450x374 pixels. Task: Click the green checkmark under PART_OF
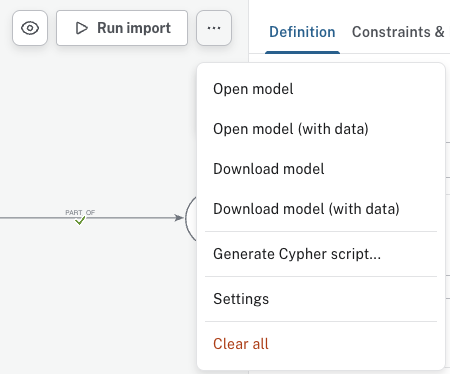[x=80, y=221]
